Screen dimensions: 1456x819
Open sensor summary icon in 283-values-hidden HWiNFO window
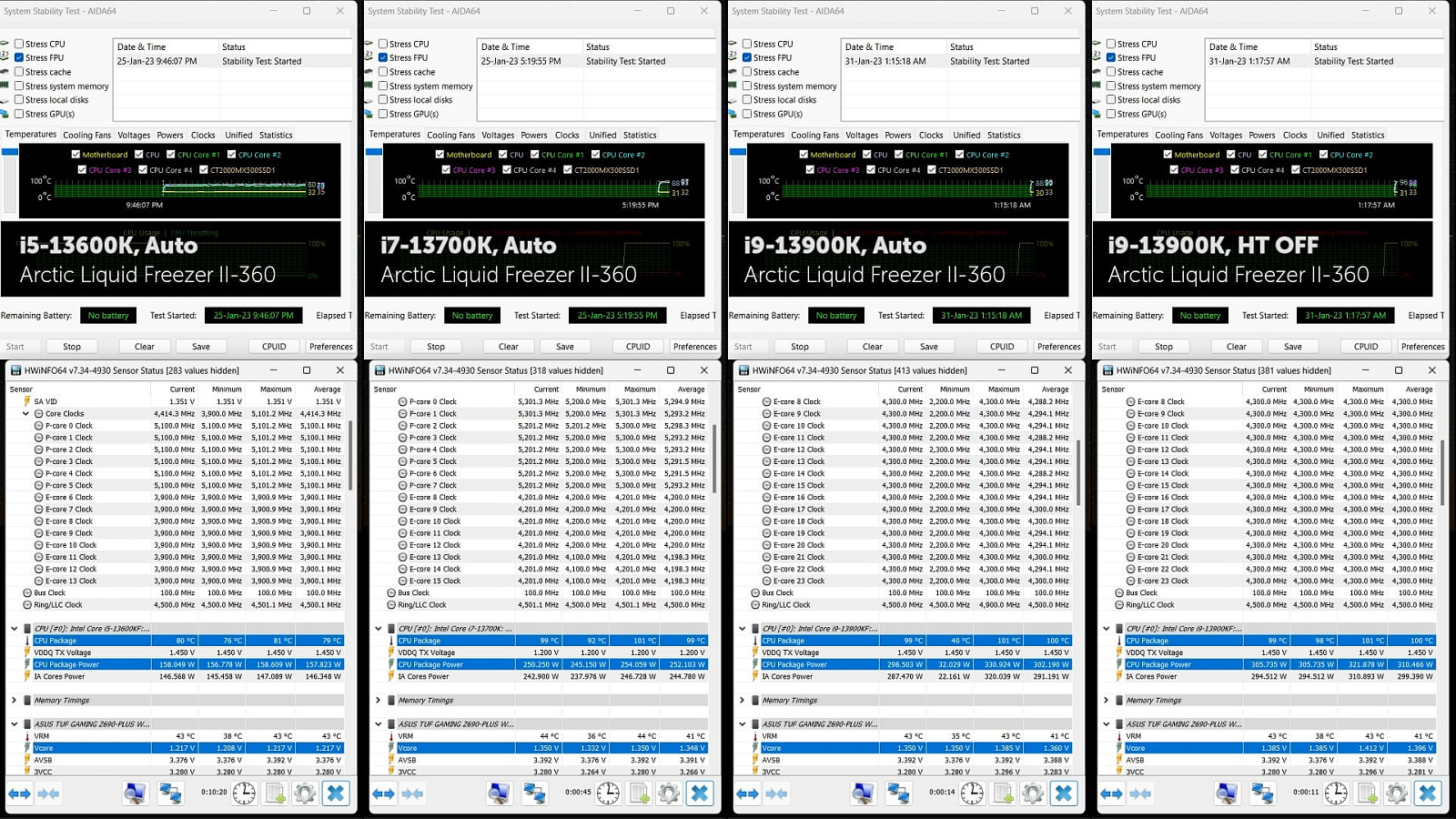[135, 794]
